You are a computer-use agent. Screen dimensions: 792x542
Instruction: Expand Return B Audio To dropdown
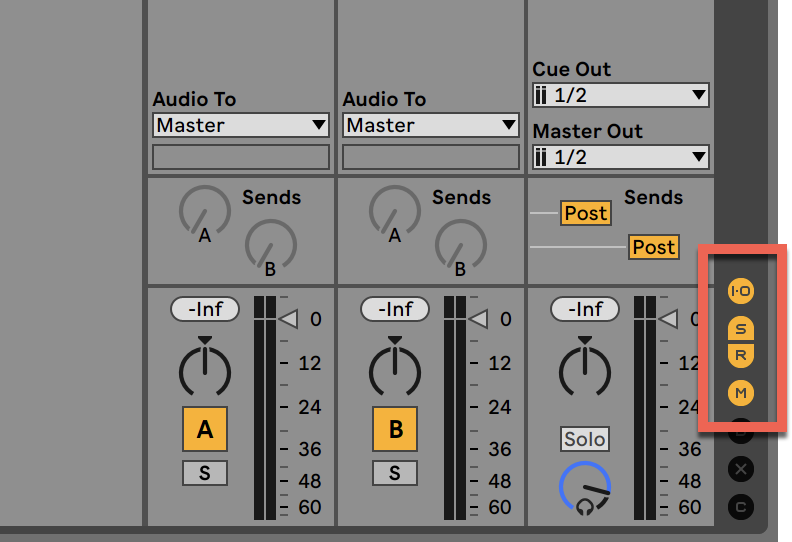coord(430,125)
